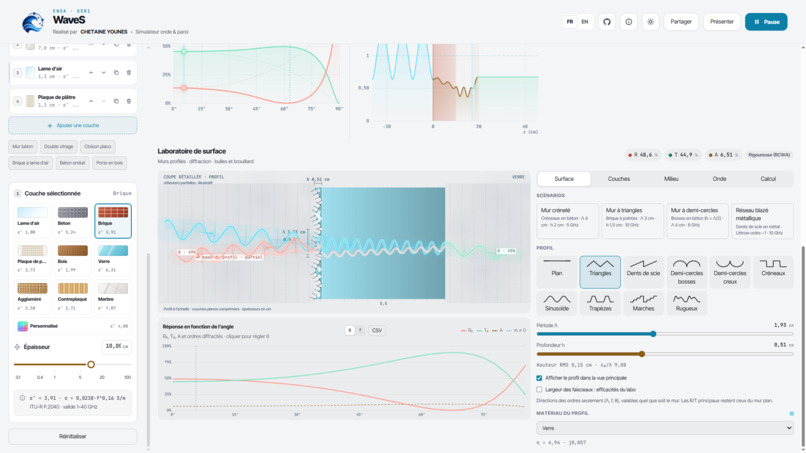The height and width of the screenshot is (453, 806).
Task: Delete the Lame d'air layer
Action: [129, 73]
